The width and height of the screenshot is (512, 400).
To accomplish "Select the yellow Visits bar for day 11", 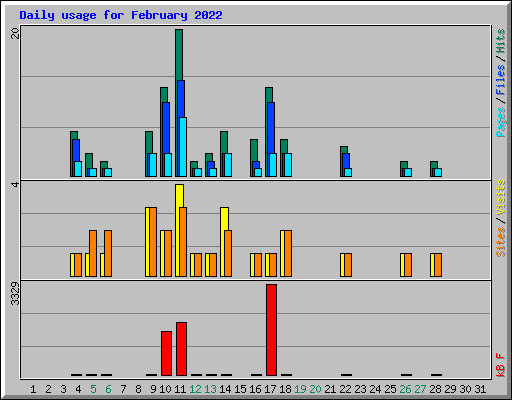I will (x=179, y=196).
